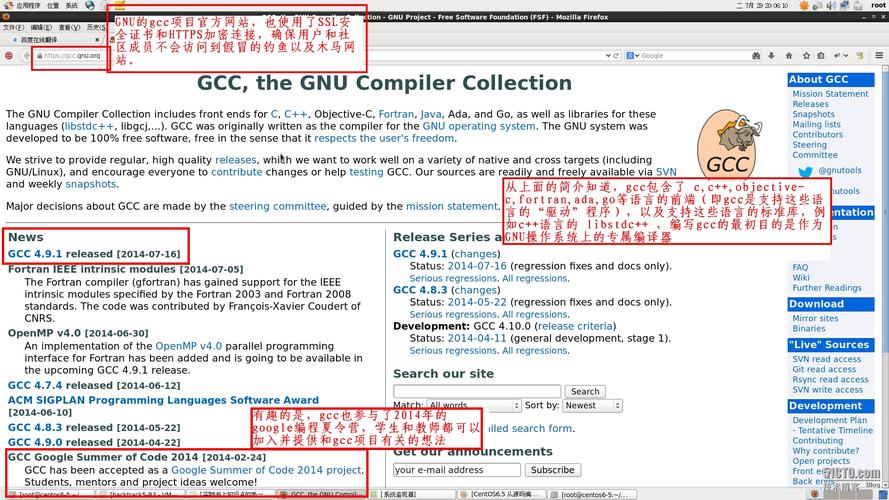Click the binoculars search icon in search box
Viewport: 889px width, 500px height.
pyautogui.click(x=756, y=56)
